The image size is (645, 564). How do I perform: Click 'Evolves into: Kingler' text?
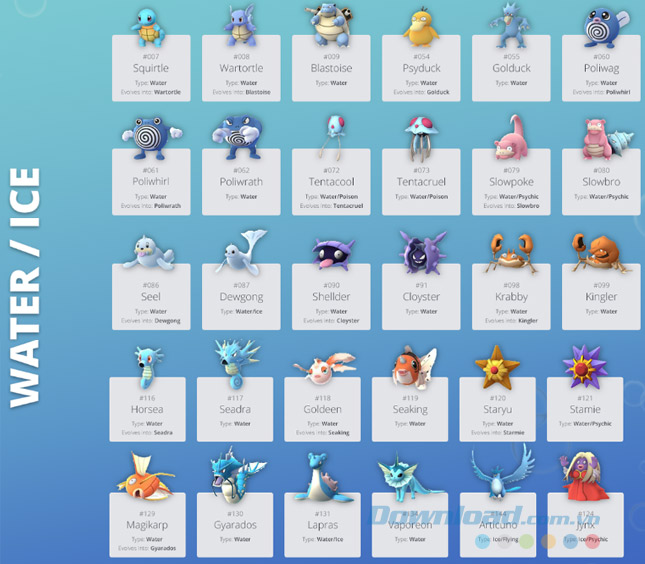[511, 320]
